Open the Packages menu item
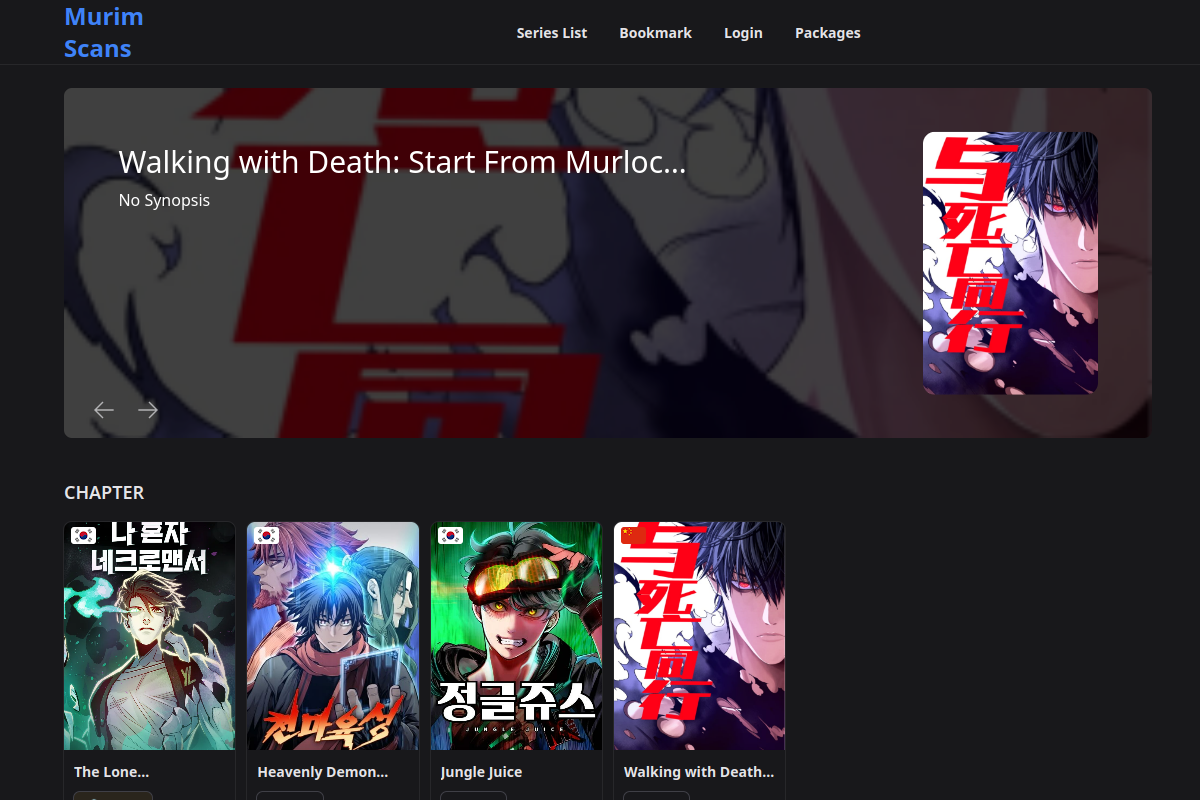Viewport: 1200px width, 800px height. click(828, 33)
